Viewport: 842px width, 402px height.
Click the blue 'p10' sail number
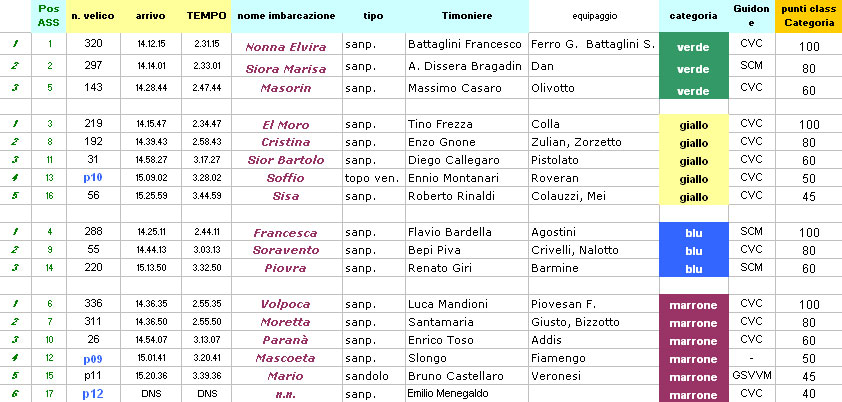pyautogui.click(x=93, y=178)
